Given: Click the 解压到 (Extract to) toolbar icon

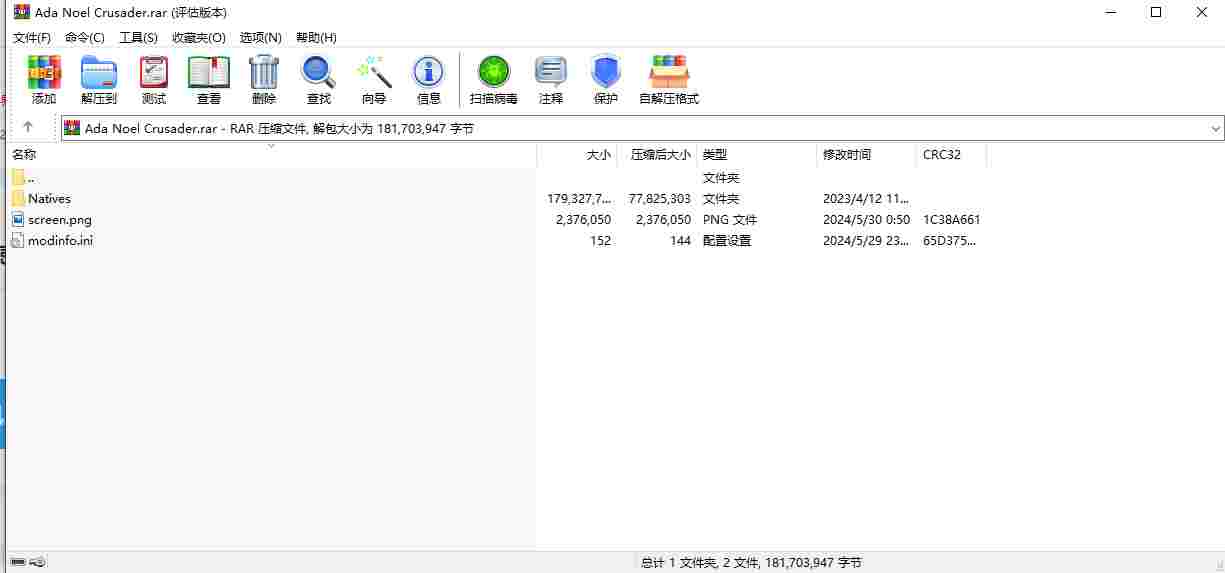Looking at the screenshot, I should click(x=99, y=72).
